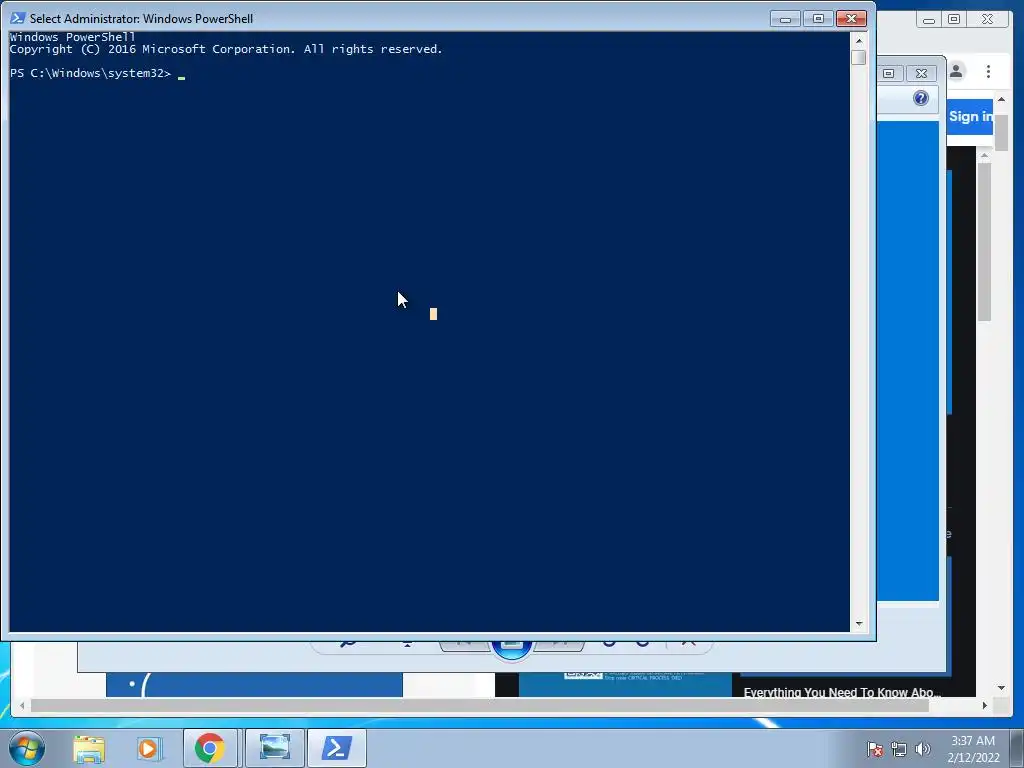
Task: Click the Show desktop button at the taskbar edge
Action: 1017,748
